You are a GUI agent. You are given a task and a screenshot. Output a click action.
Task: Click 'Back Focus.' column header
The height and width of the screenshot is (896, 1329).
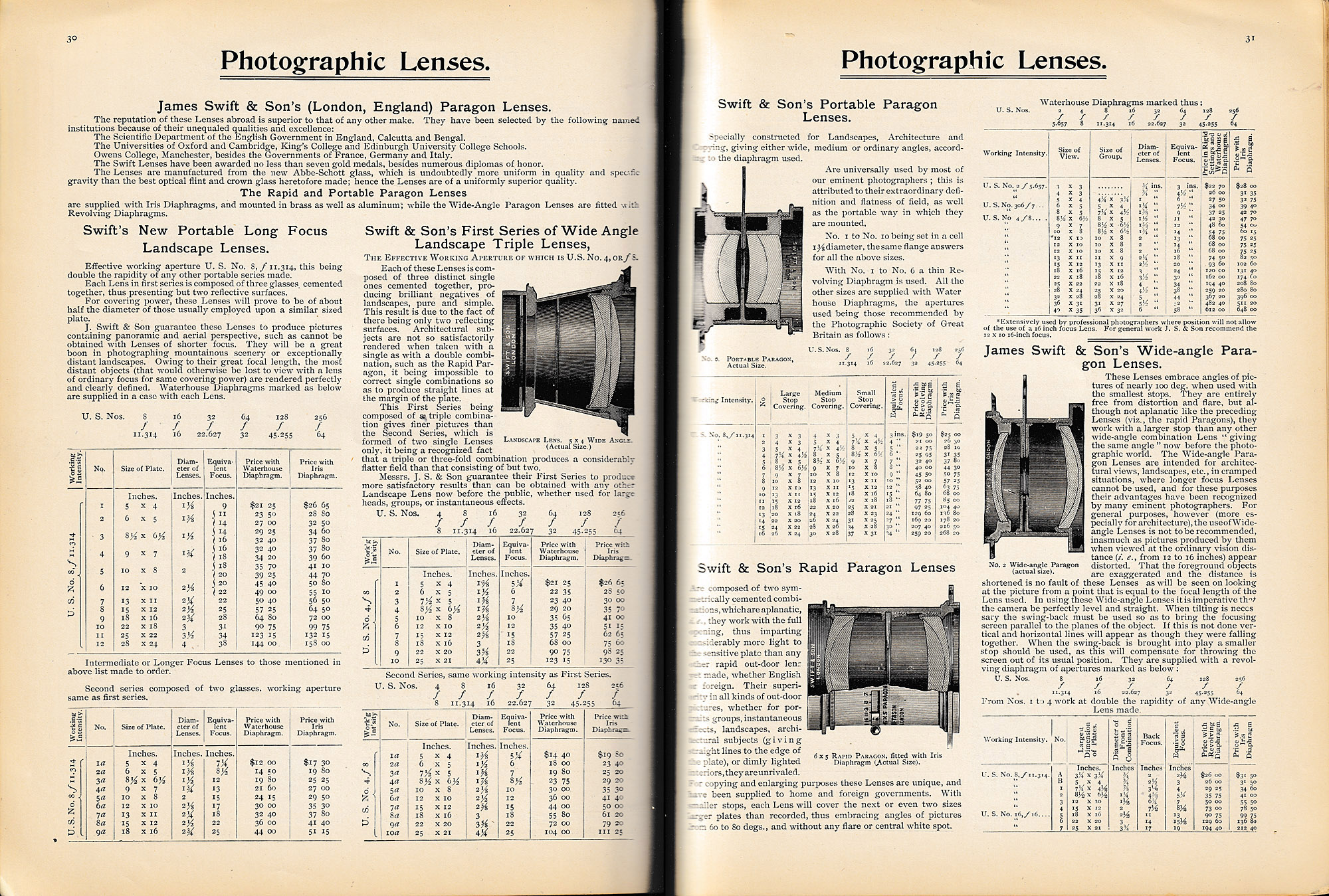tap(1151, 739)
